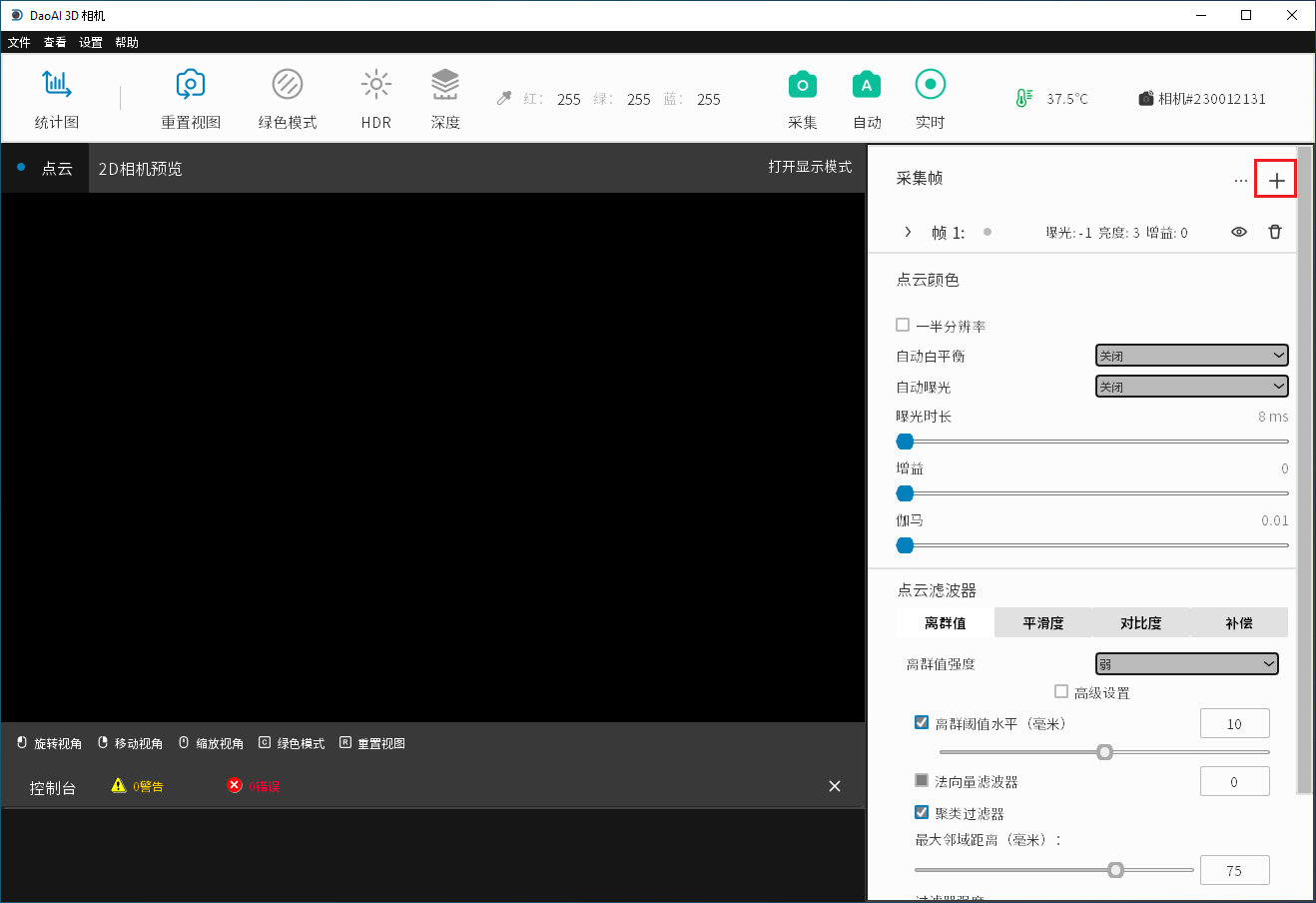The height and width of the screenshot is (903, 1316).
Task: Close the 控制台 console panel
Action: coord(835,786)
